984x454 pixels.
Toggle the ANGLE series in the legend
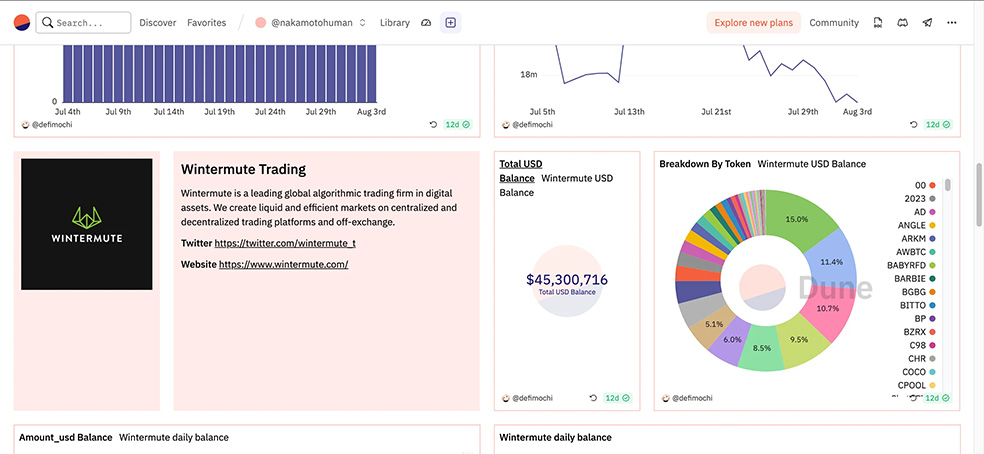[917, 225]
